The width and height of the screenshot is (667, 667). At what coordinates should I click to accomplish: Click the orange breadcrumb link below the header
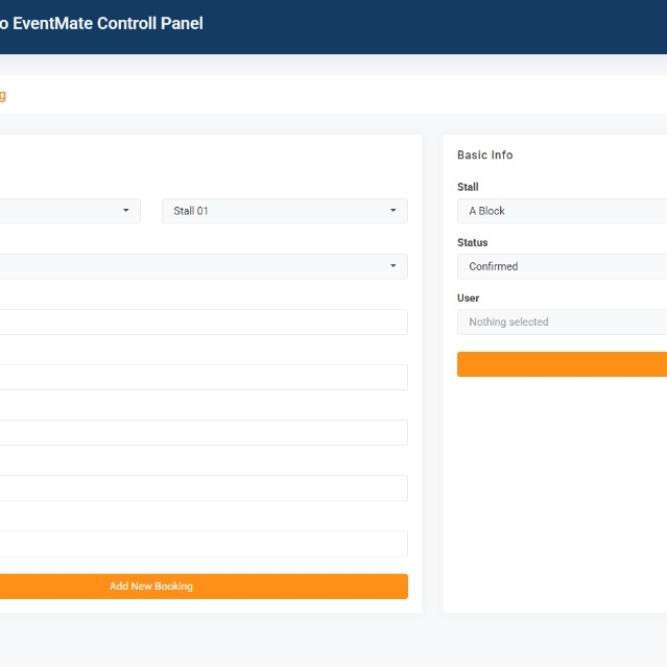2,96
